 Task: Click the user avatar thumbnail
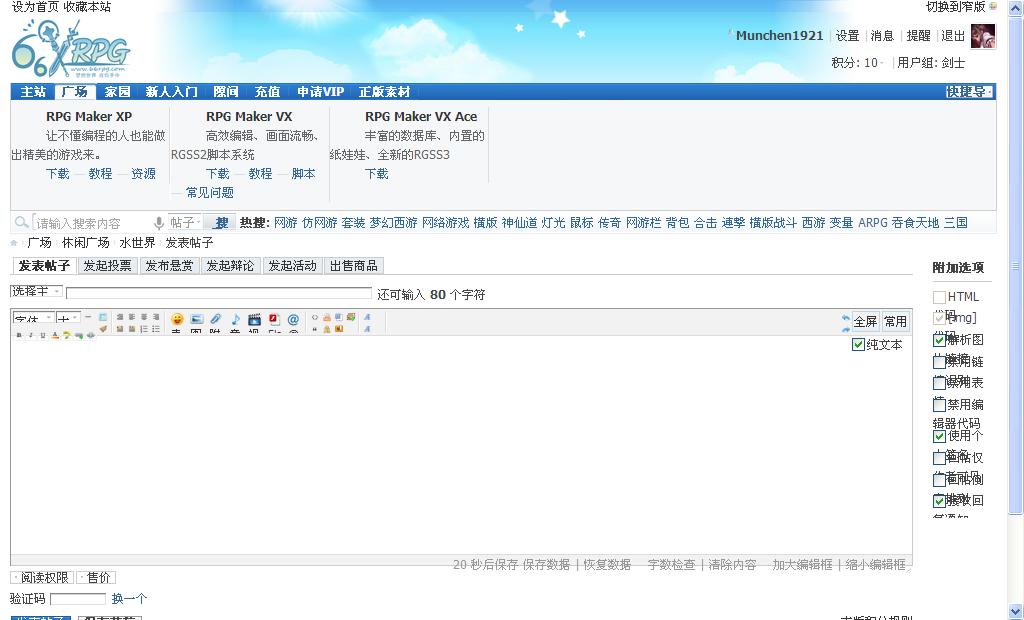(x=983, y=36)
